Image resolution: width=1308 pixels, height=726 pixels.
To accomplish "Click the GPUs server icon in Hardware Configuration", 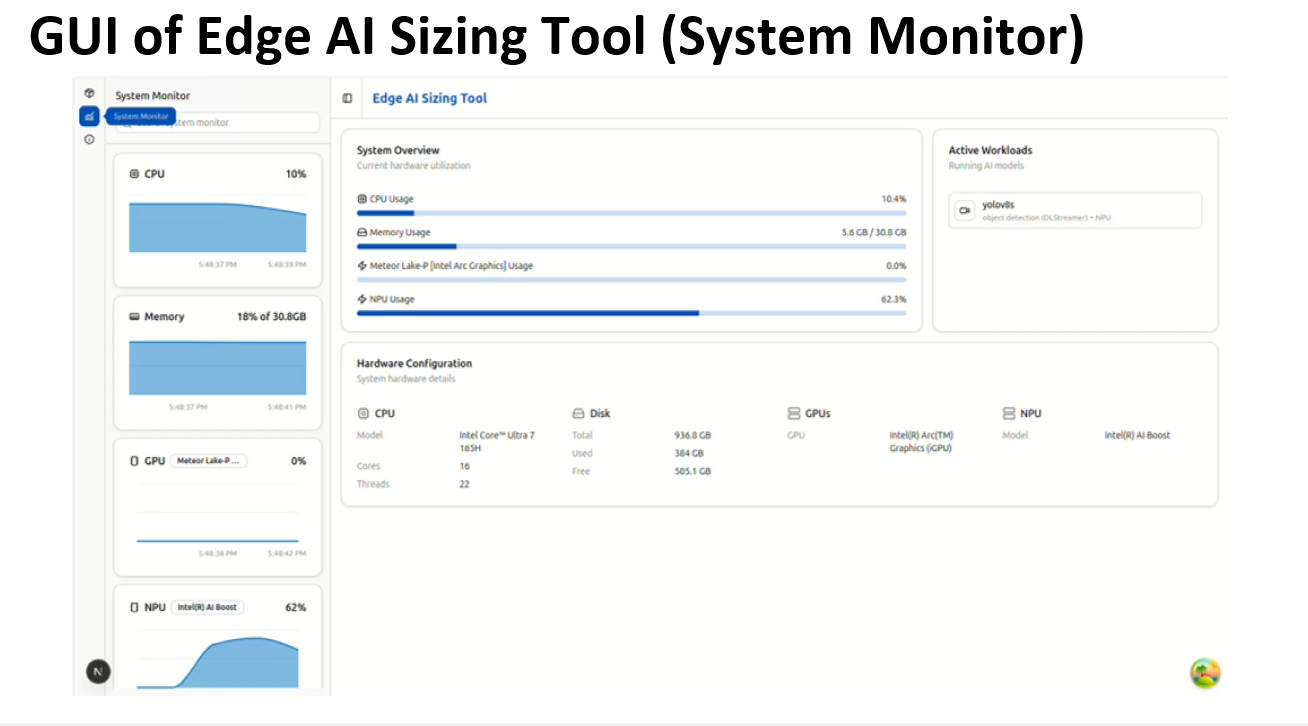I will [794, 414].
